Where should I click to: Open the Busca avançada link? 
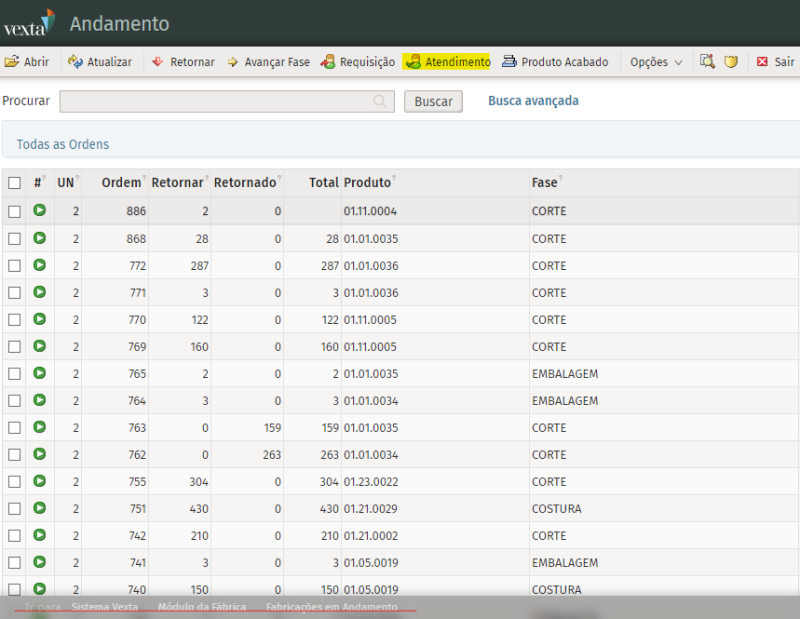click(533, 101)
